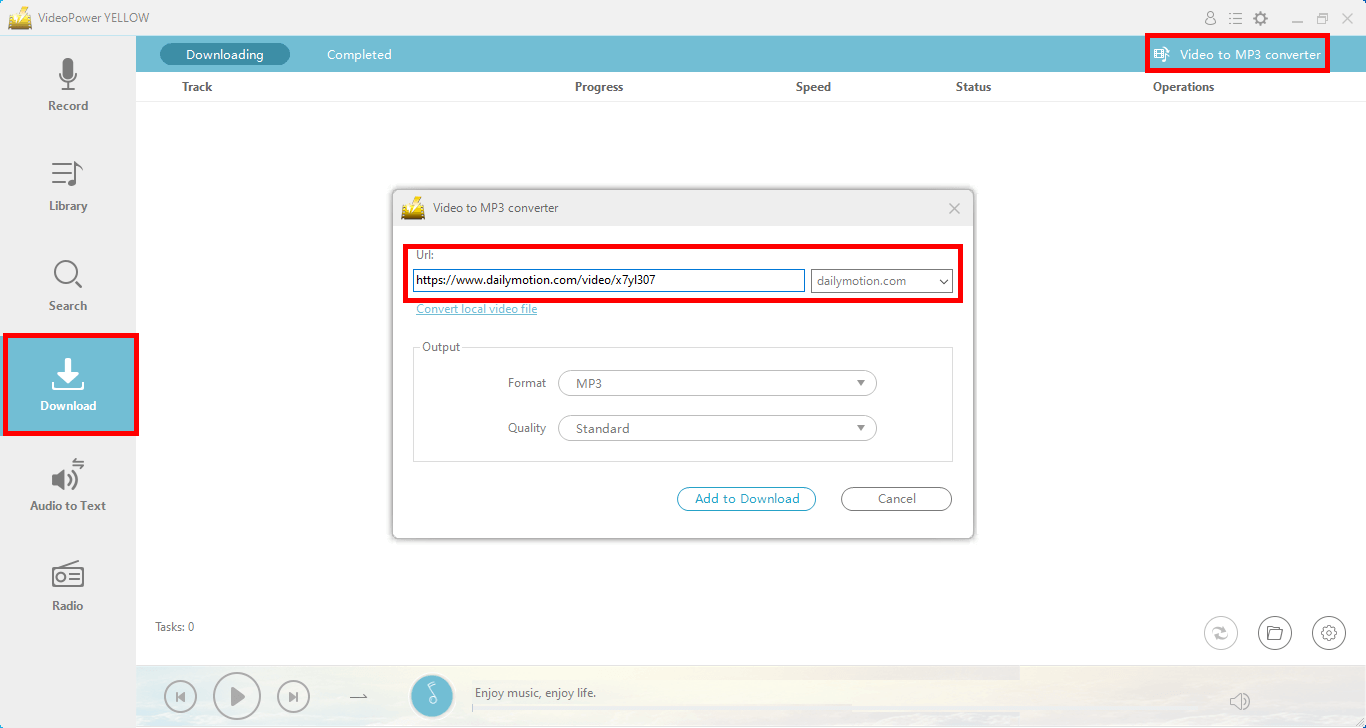Open download settings gear at bottom right
The height and width of the screenshot is (728, 1366).
(1329, 632)
